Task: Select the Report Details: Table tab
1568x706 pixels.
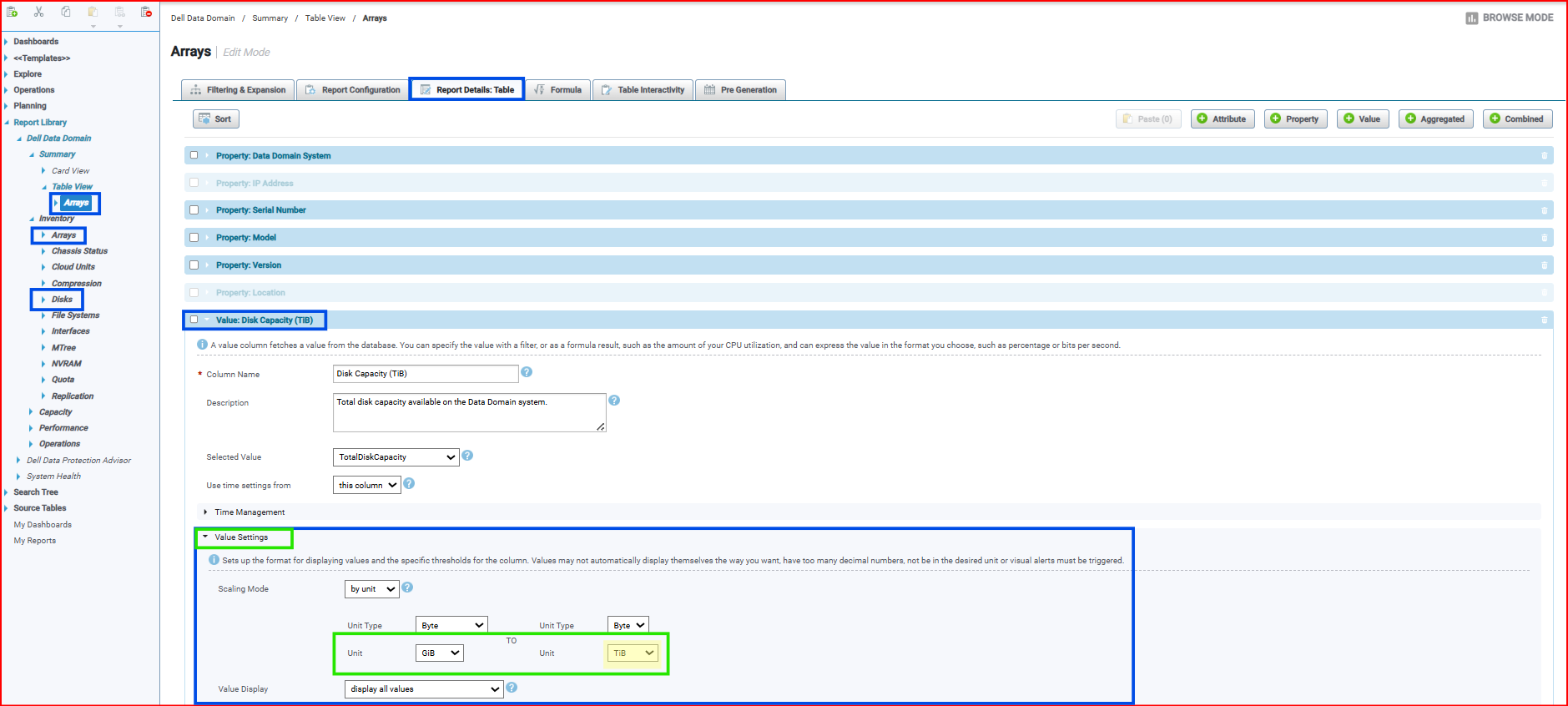Action: [466, 90]
